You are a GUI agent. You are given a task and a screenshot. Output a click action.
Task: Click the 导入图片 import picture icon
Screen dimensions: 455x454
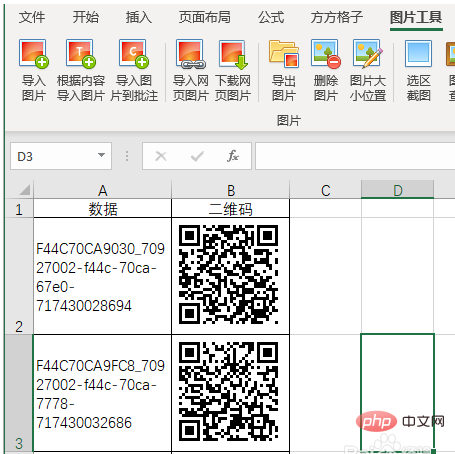point(33,54)
